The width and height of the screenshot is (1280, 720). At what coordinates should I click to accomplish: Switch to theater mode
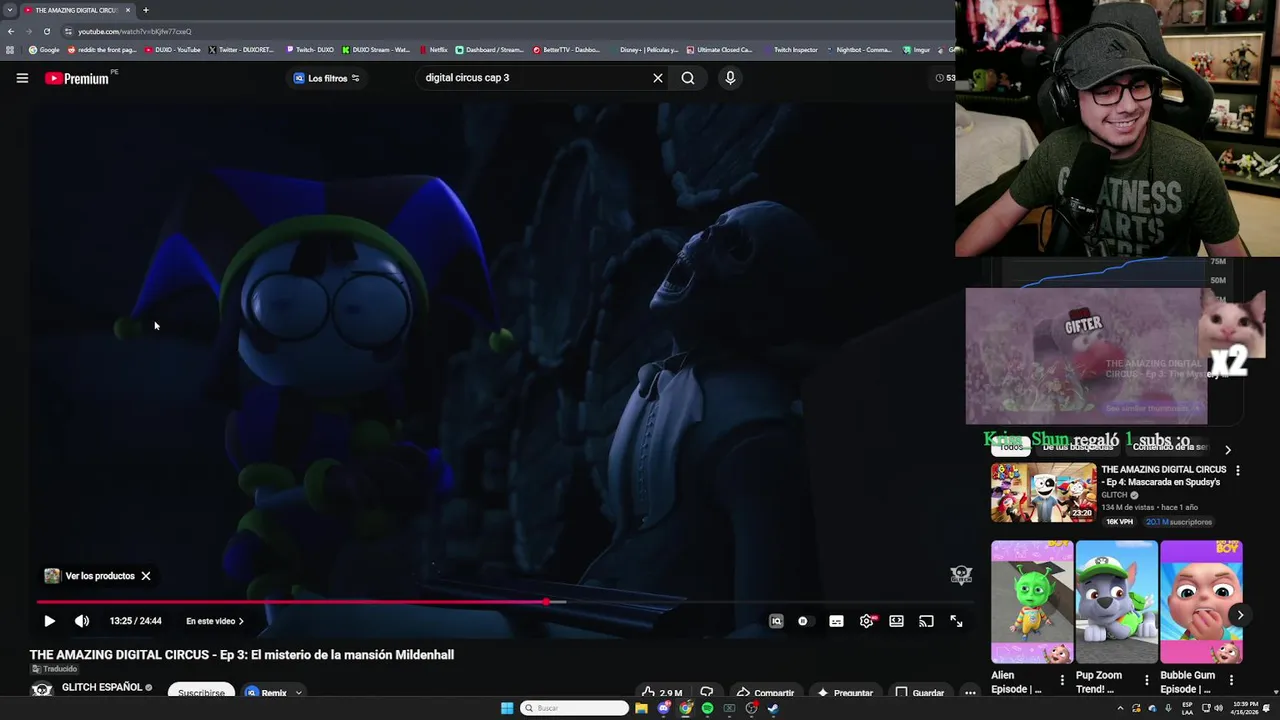(x=897, y=621)
